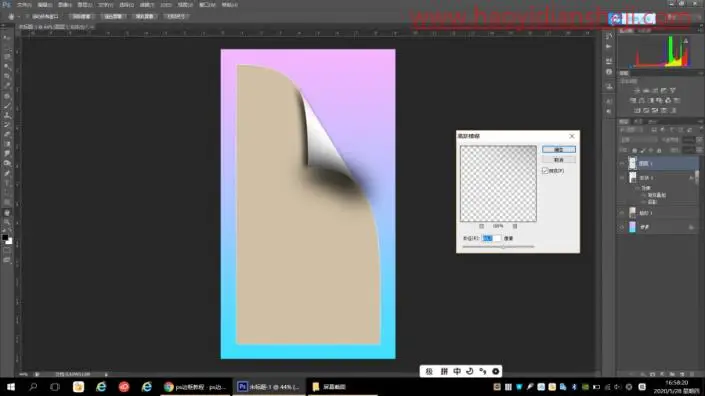
Task: Select the Gradient tool
Action: [7, 144]
